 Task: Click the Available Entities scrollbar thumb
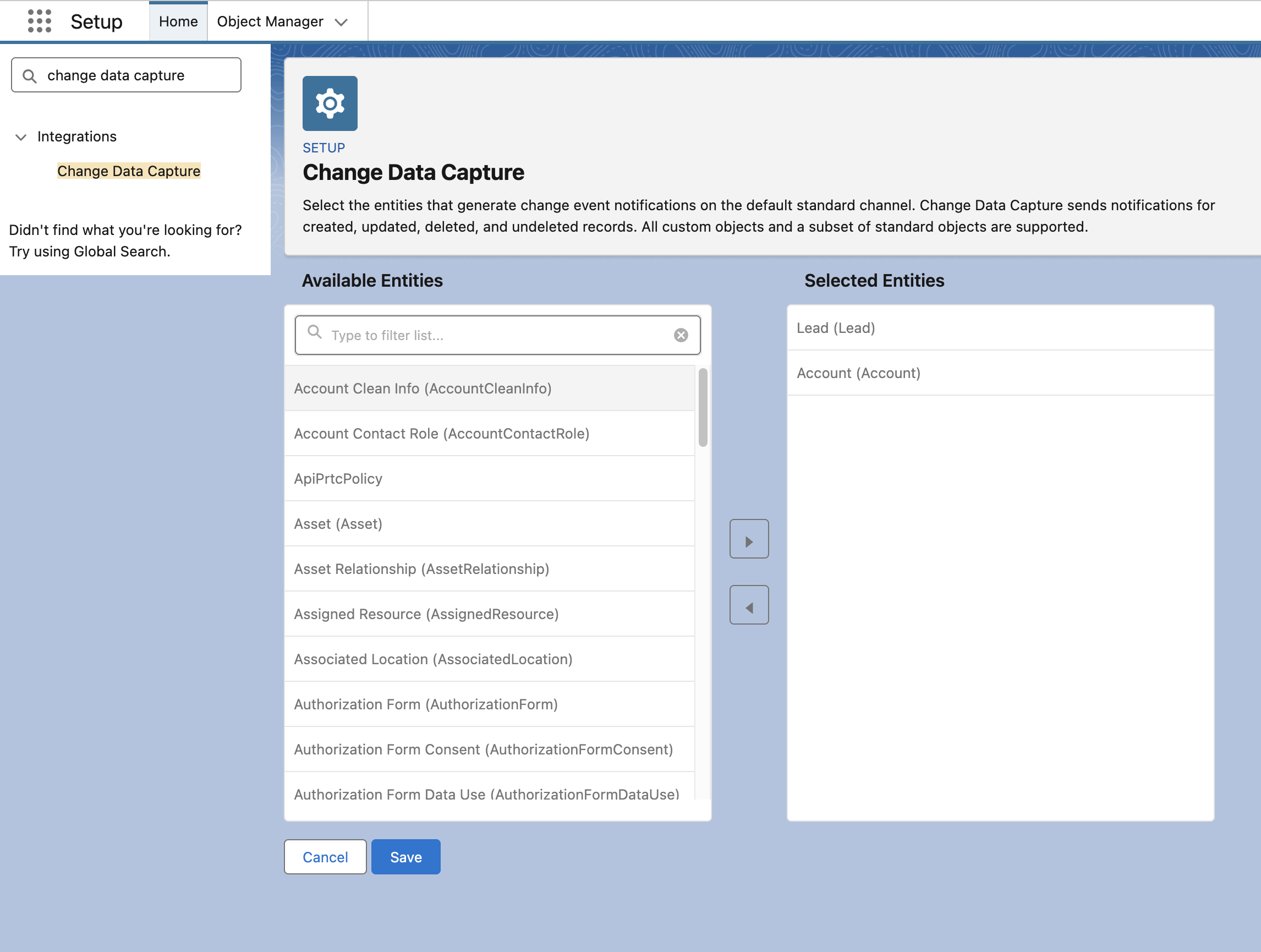point(703,407)
